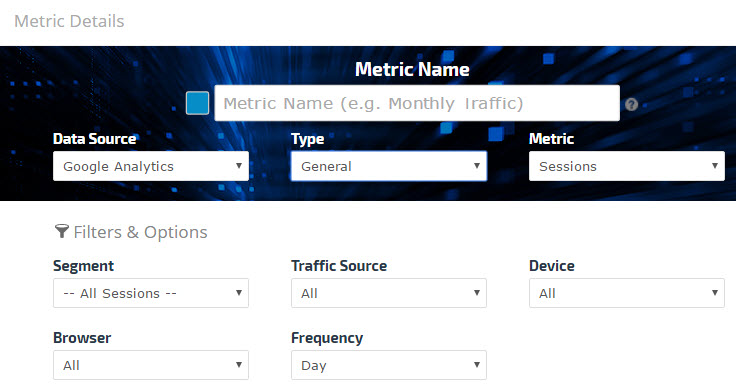Open the Data Source dropdown
736x389 pixels.
pyautogui.click(x=151, y=166)
